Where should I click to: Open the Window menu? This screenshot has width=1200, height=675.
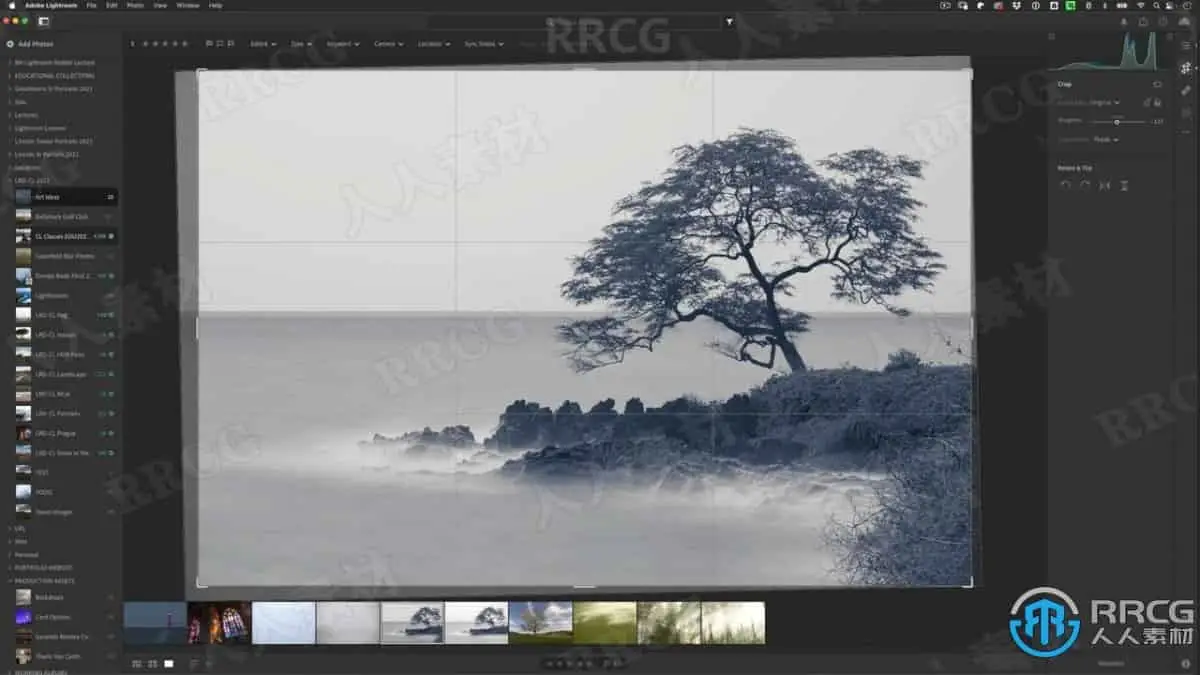pyautogui.click(x=188, y=6)
